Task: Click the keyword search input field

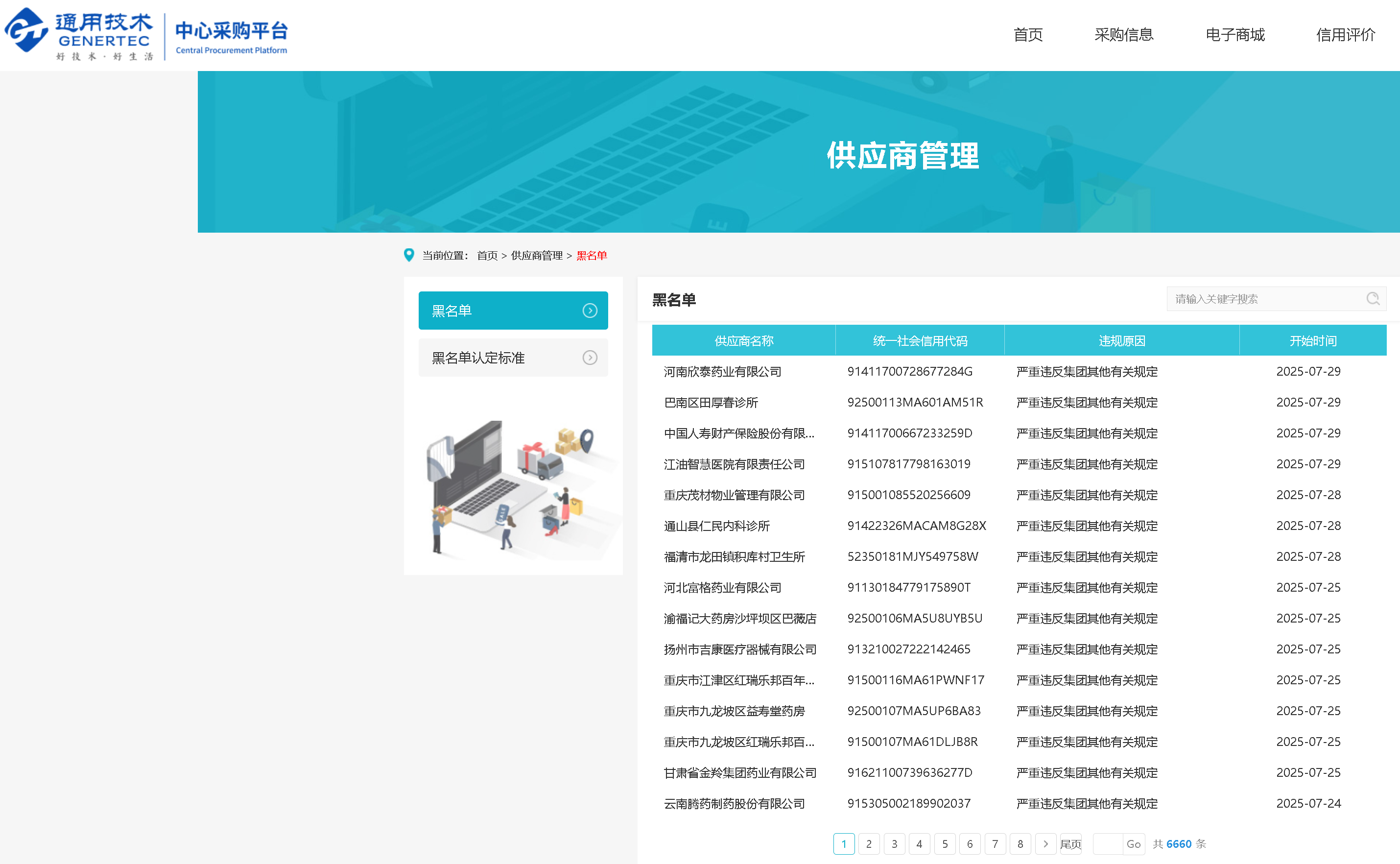Action: click(1276, 299)
